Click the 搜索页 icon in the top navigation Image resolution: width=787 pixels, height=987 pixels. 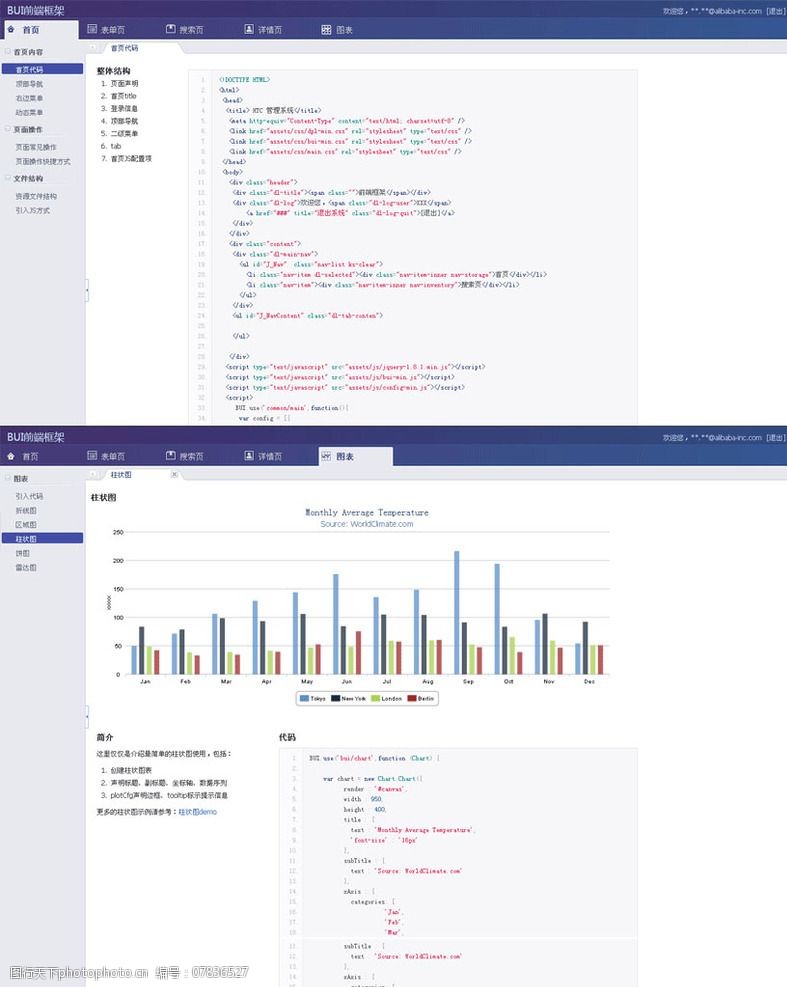[170, 30]
